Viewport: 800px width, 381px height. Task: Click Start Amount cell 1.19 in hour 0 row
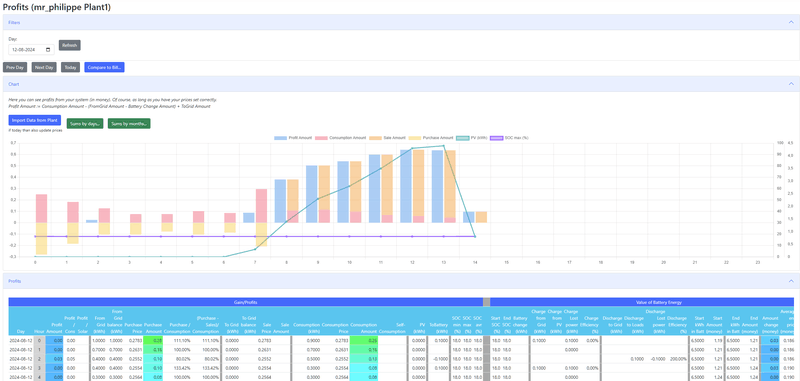[x=713, y=340]
